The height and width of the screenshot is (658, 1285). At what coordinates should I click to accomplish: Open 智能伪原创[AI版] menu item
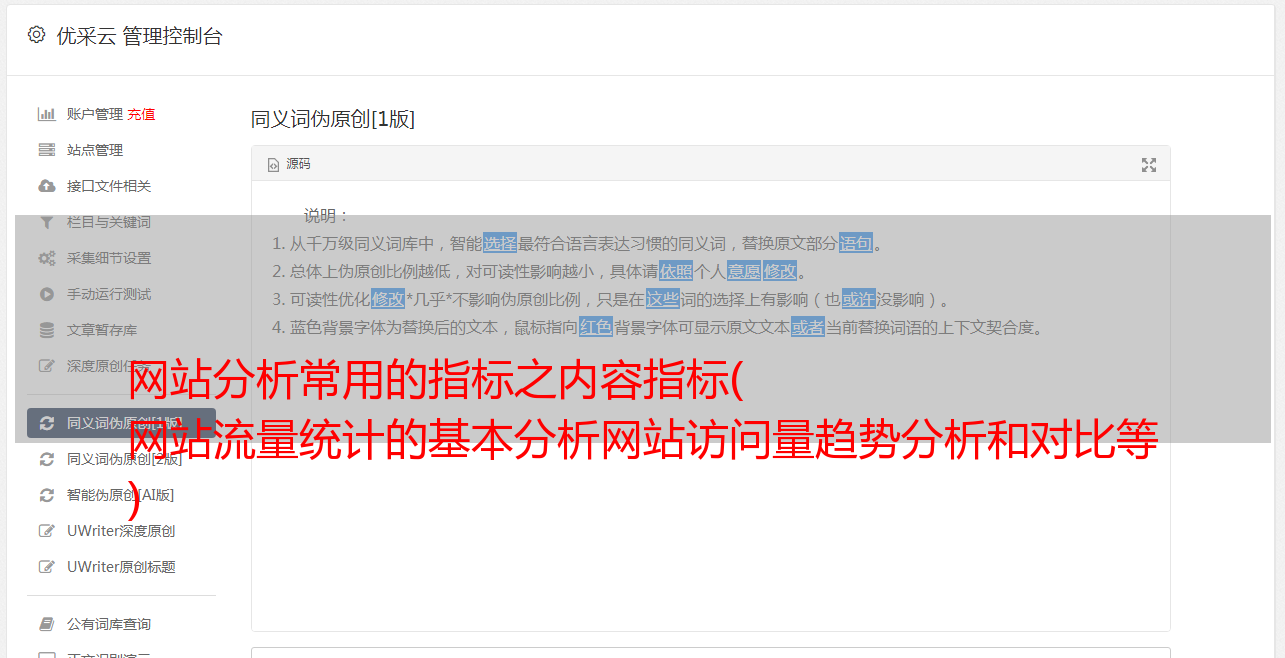pyautogui.click(x=121, y=495)
